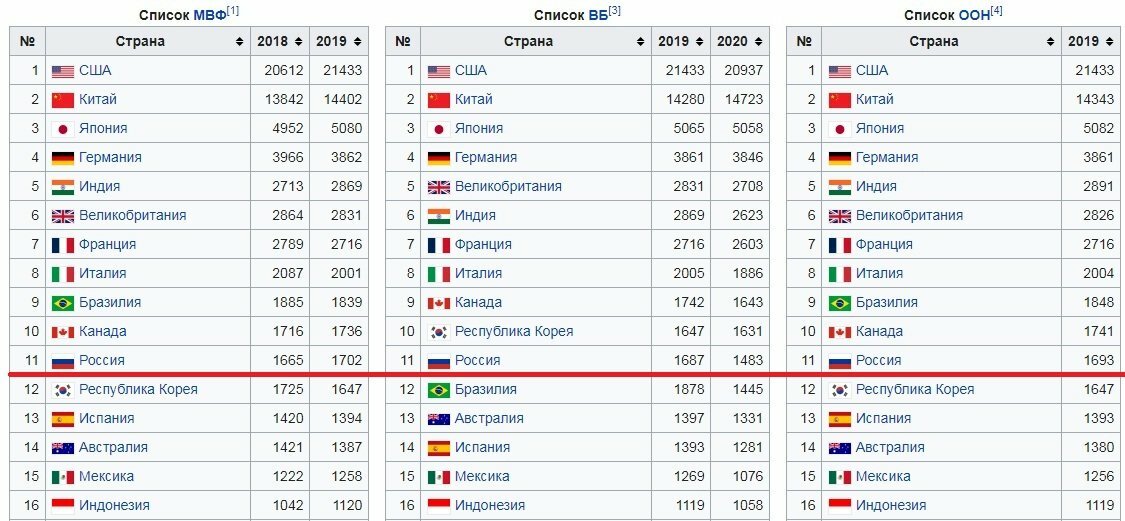Click the USA flag in the ООН table
Viewport: 1125px width, 521px height.
click(840, 71)
